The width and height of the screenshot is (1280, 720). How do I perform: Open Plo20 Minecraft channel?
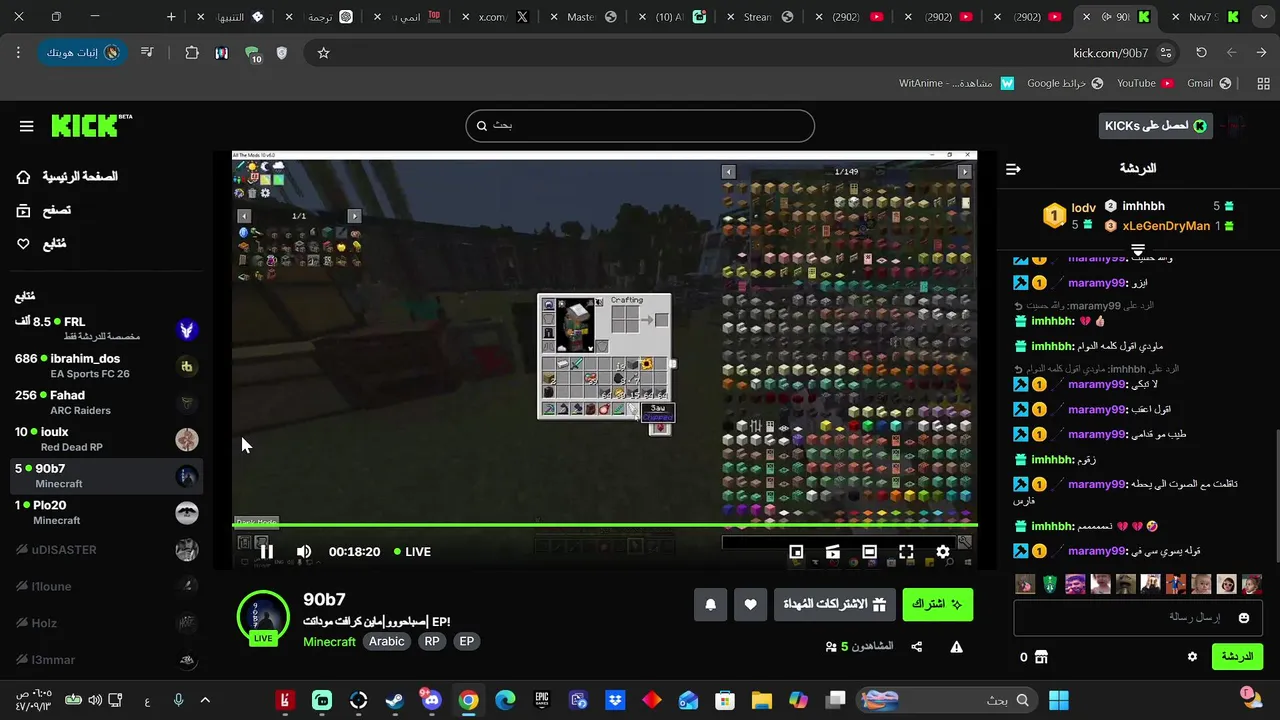click(107, 512)
